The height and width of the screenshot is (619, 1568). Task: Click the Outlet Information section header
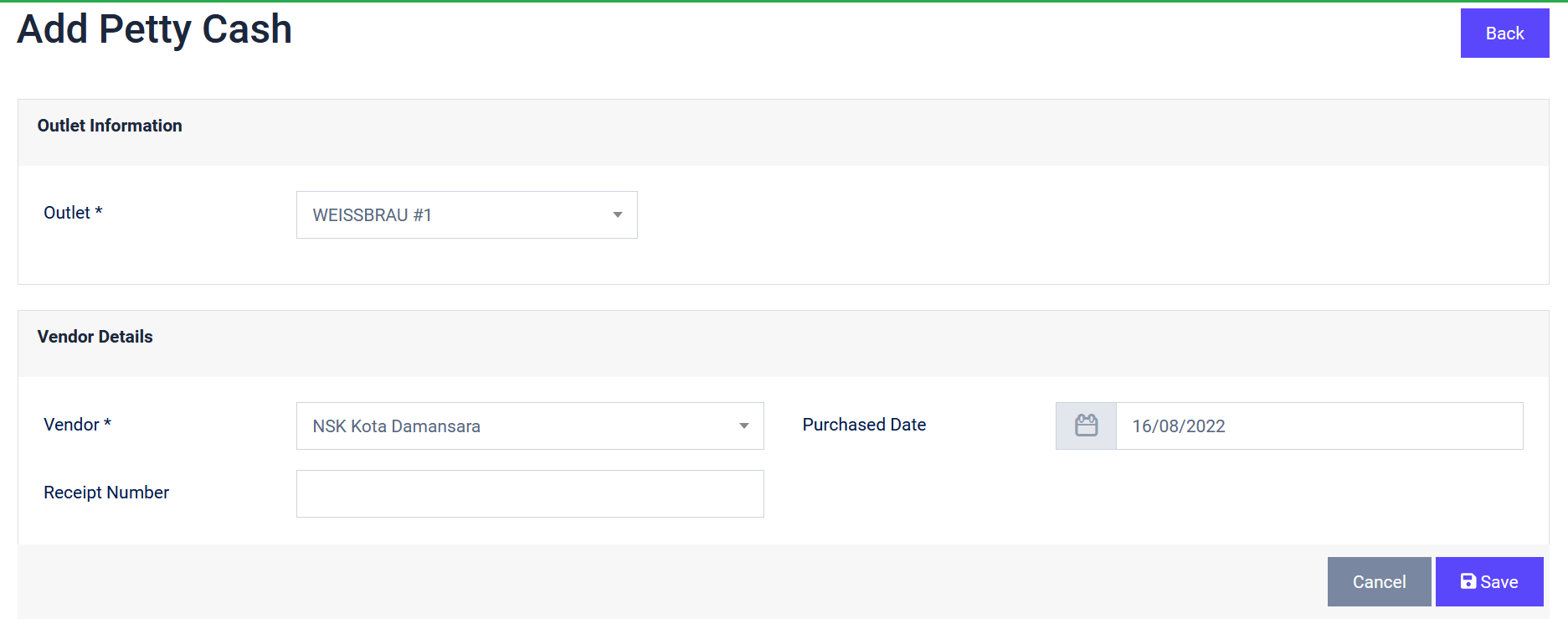pyautogui.click(x=110, y=126)
